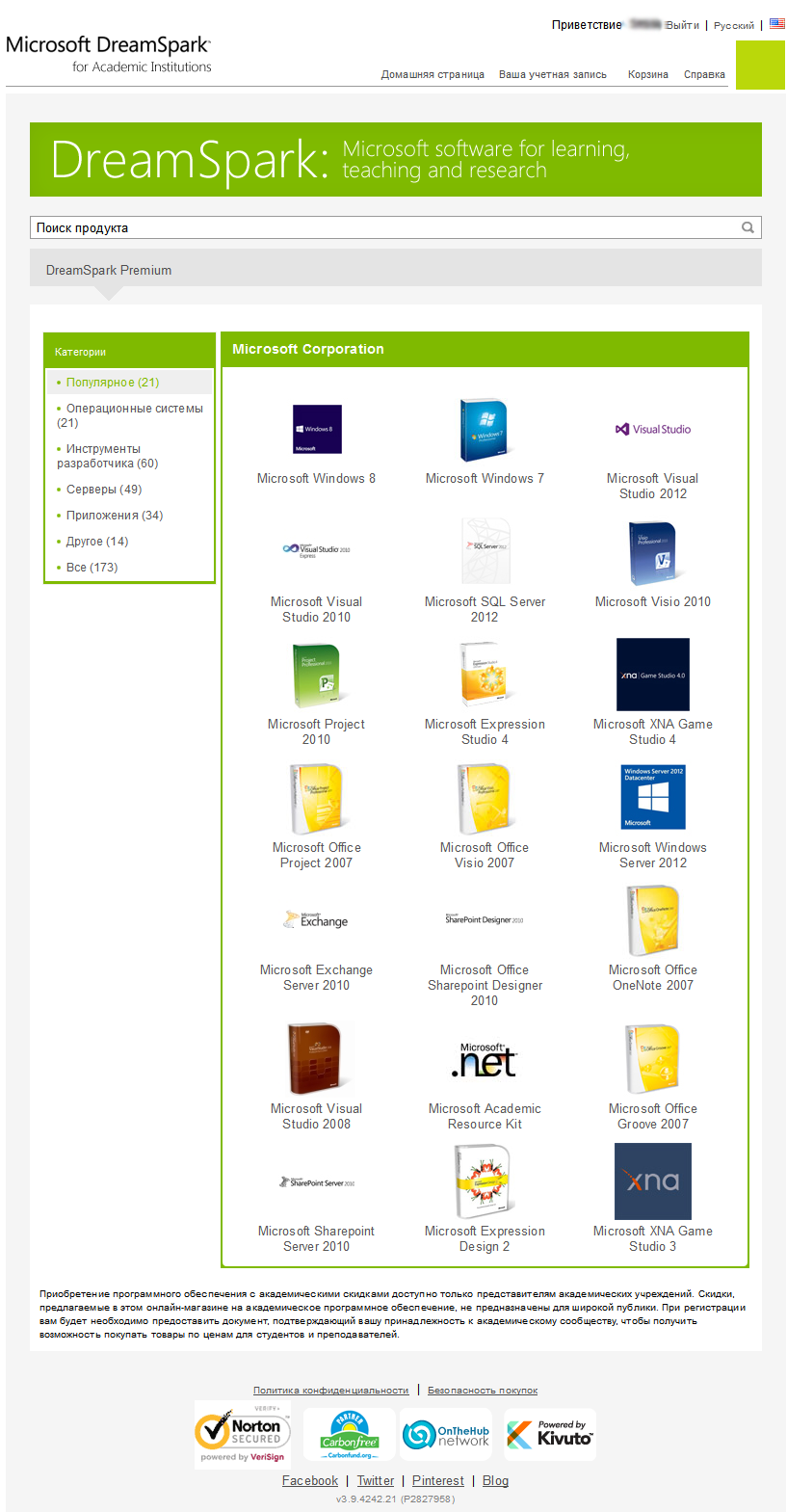Click the Windows Server 2012 icon
787x1512 pixels.
pyautogui.click(x=652, y=797)
